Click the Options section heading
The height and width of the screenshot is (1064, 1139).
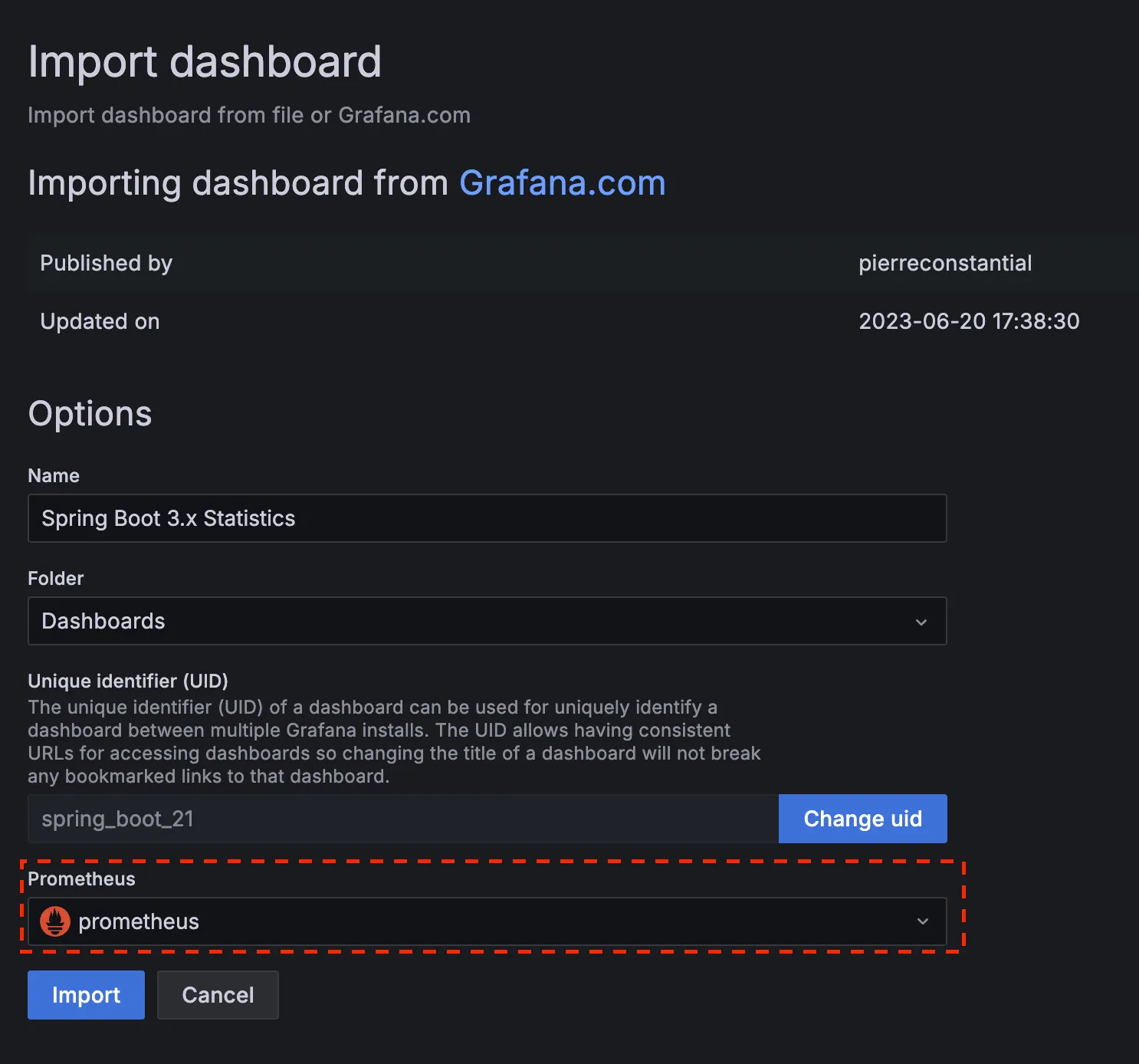[90, 414]
